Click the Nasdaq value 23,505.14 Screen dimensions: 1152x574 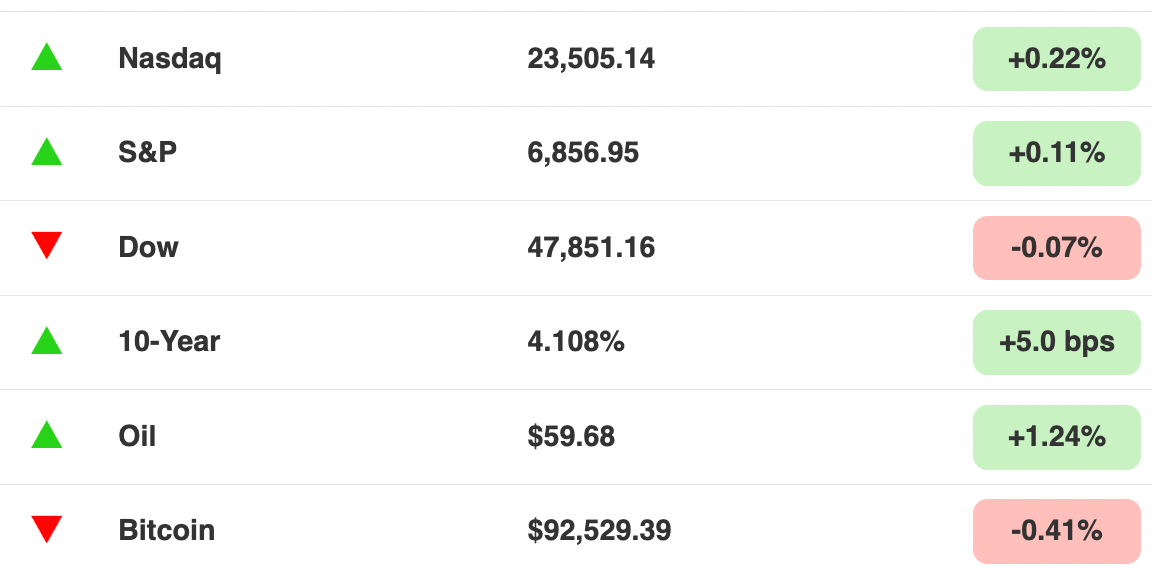tap(591, 59)
